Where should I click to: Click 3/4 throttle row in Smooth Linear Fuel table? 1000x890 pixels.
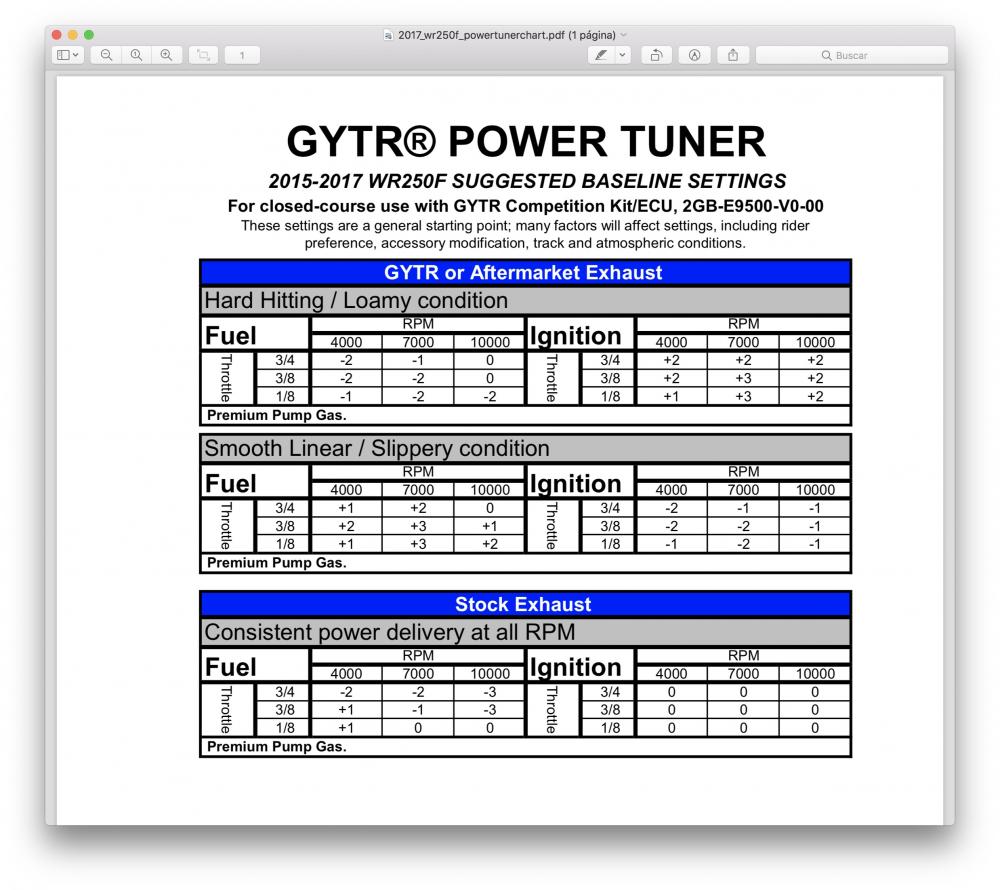tap(284, 508)
